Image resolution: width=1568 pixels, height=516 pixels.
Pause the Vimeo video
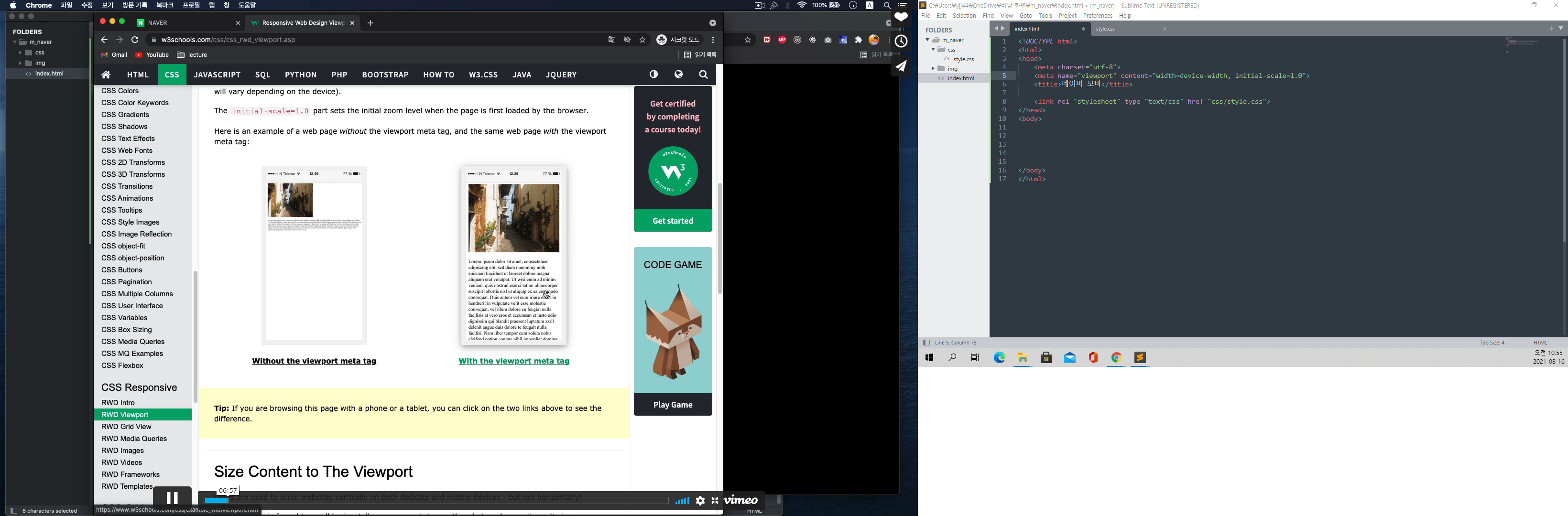172,498
